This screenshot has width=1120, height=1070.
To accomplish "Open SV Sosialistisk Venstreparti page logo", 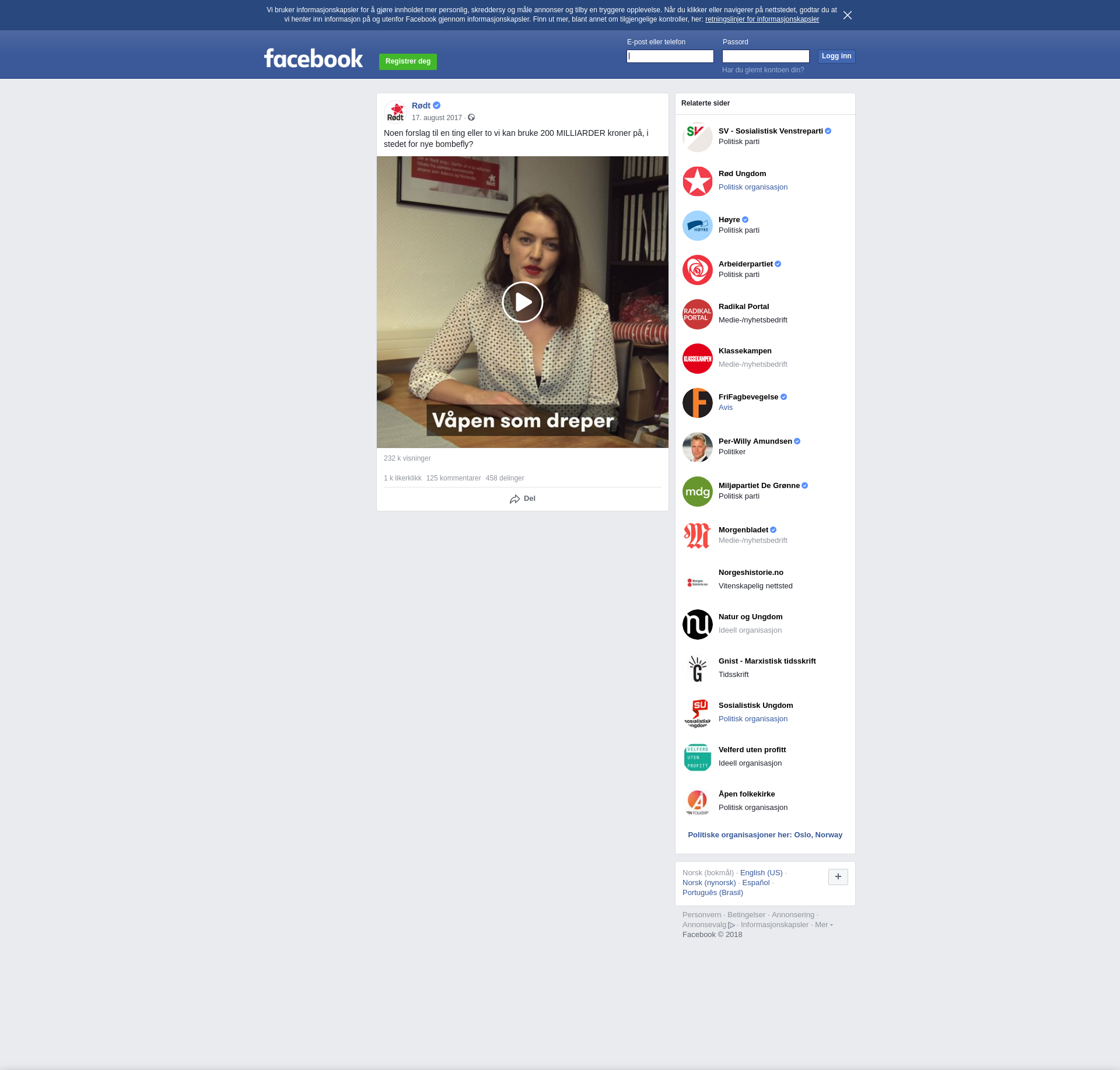I will (698, 137).
